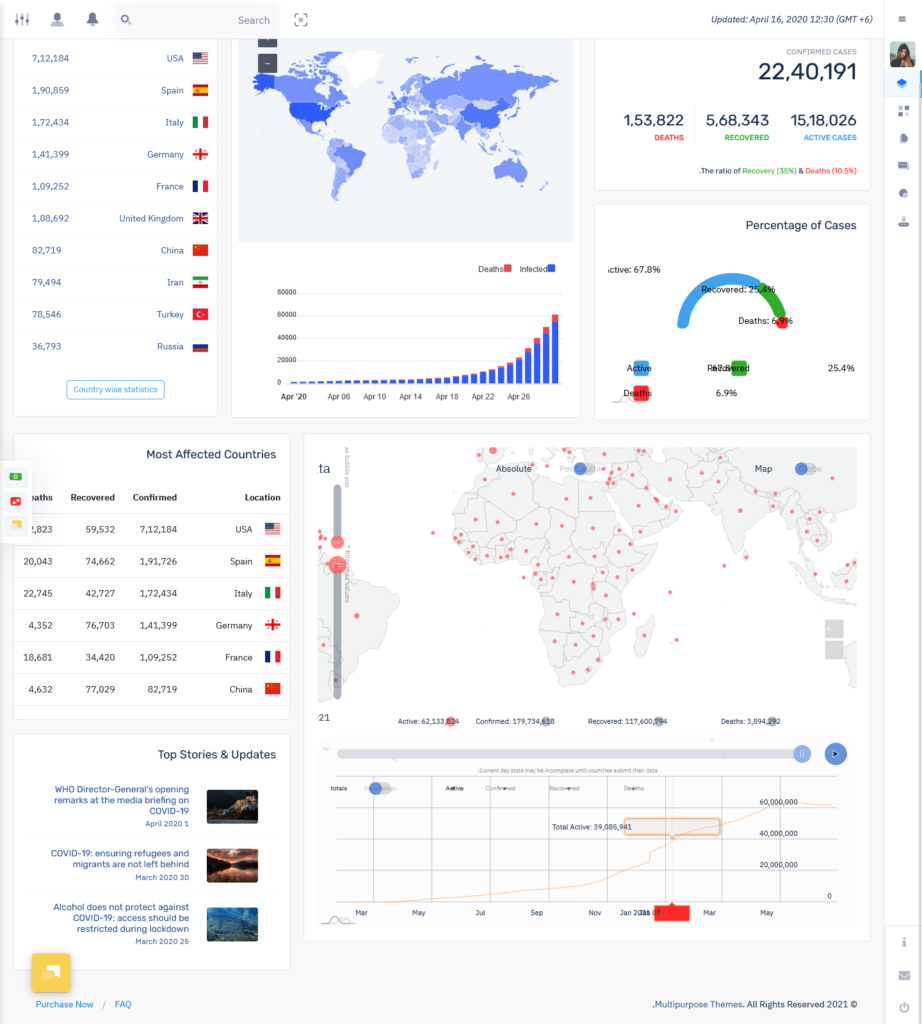
Task: Click the WHO briefing story thumbnail
Action: coord(232,807)
